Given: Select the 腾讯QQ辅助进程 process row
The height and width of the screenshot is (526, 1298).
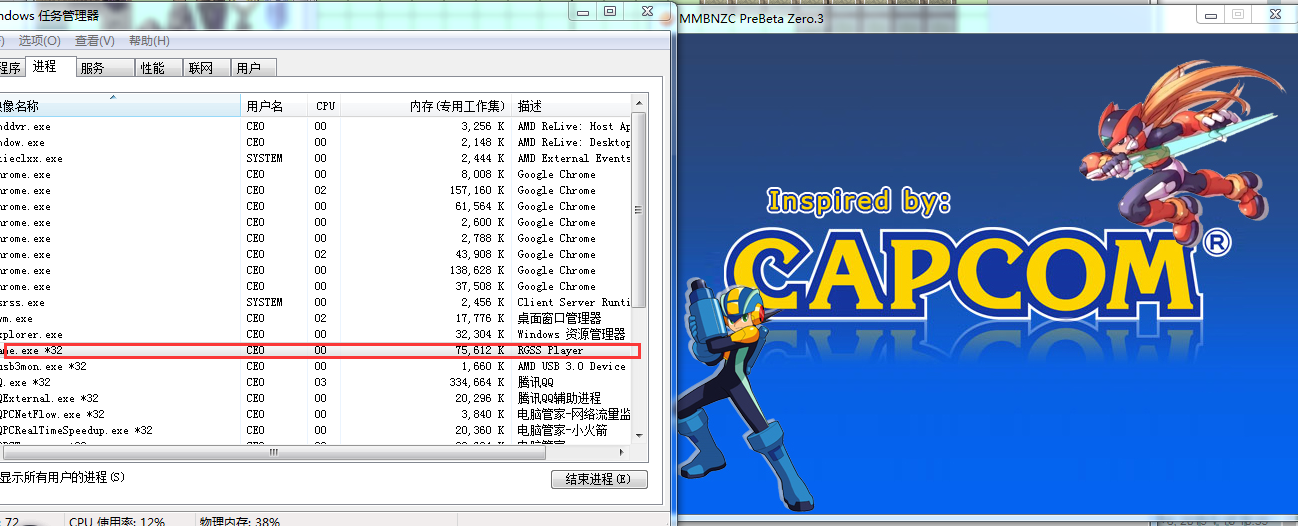Looking at the screenshot, I should pyautogui.click(x=316, y=399).
